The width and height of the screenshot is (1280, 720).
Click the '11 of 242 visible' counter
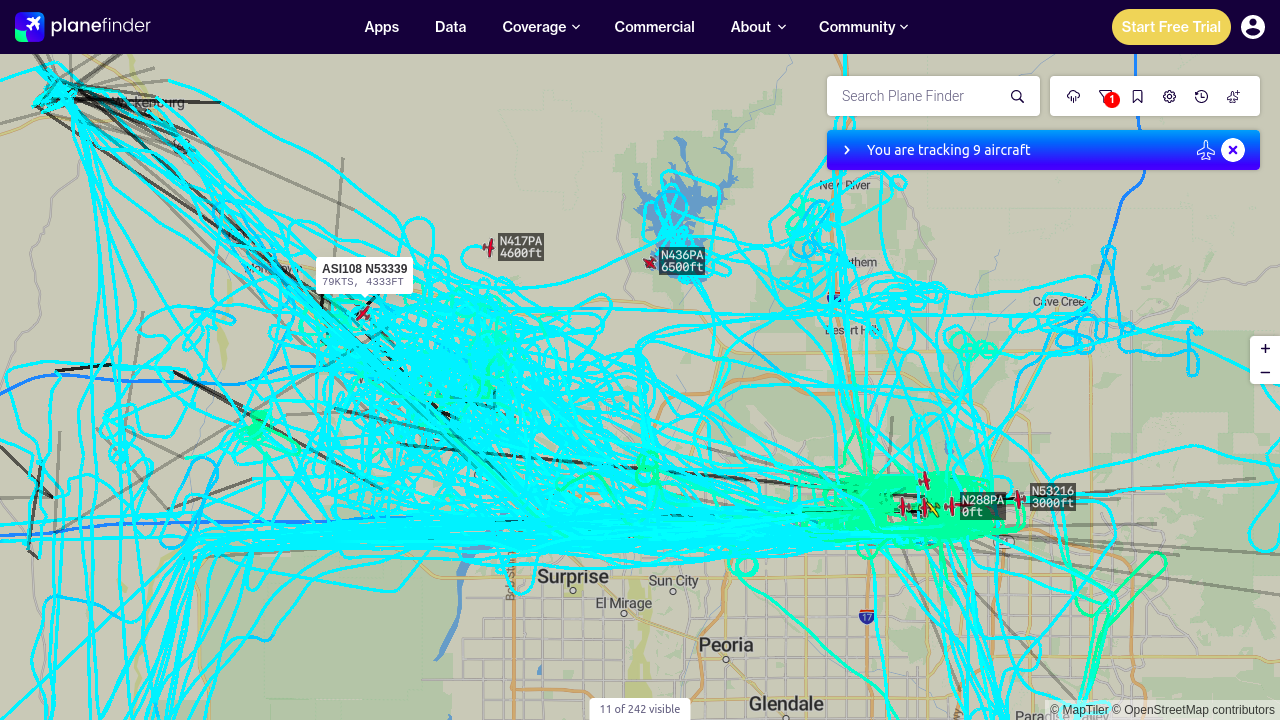[x=640, y=709]
